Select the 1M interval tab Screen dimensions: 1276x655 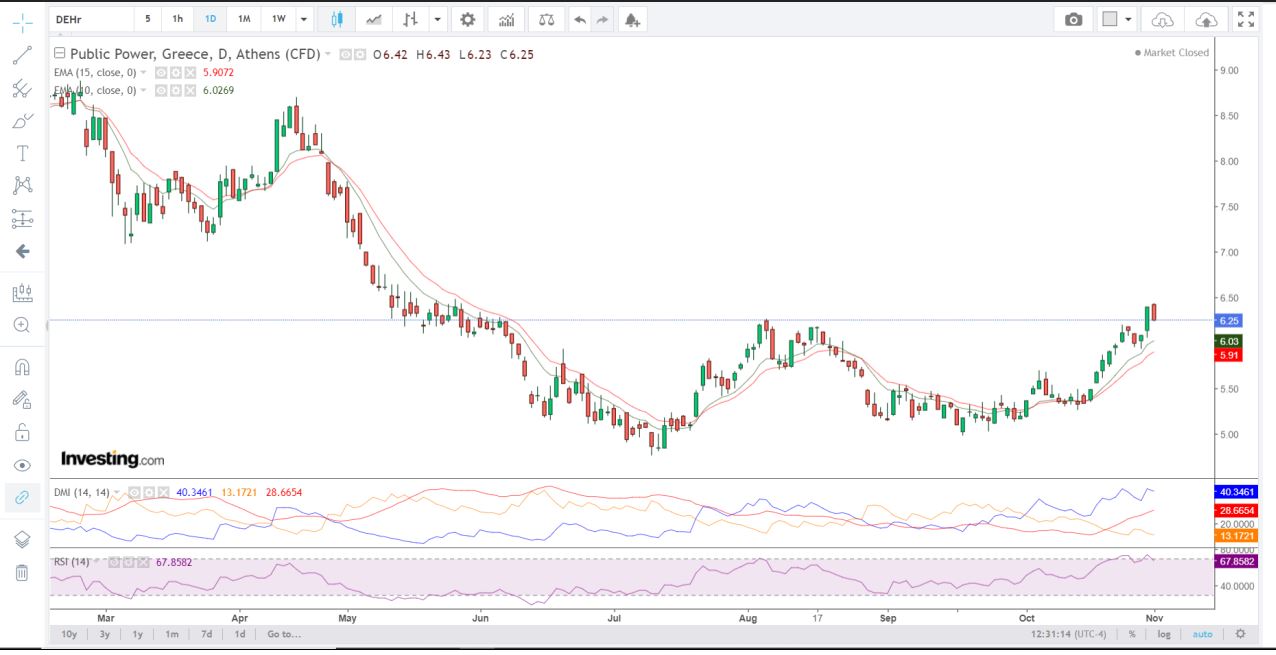244,19
